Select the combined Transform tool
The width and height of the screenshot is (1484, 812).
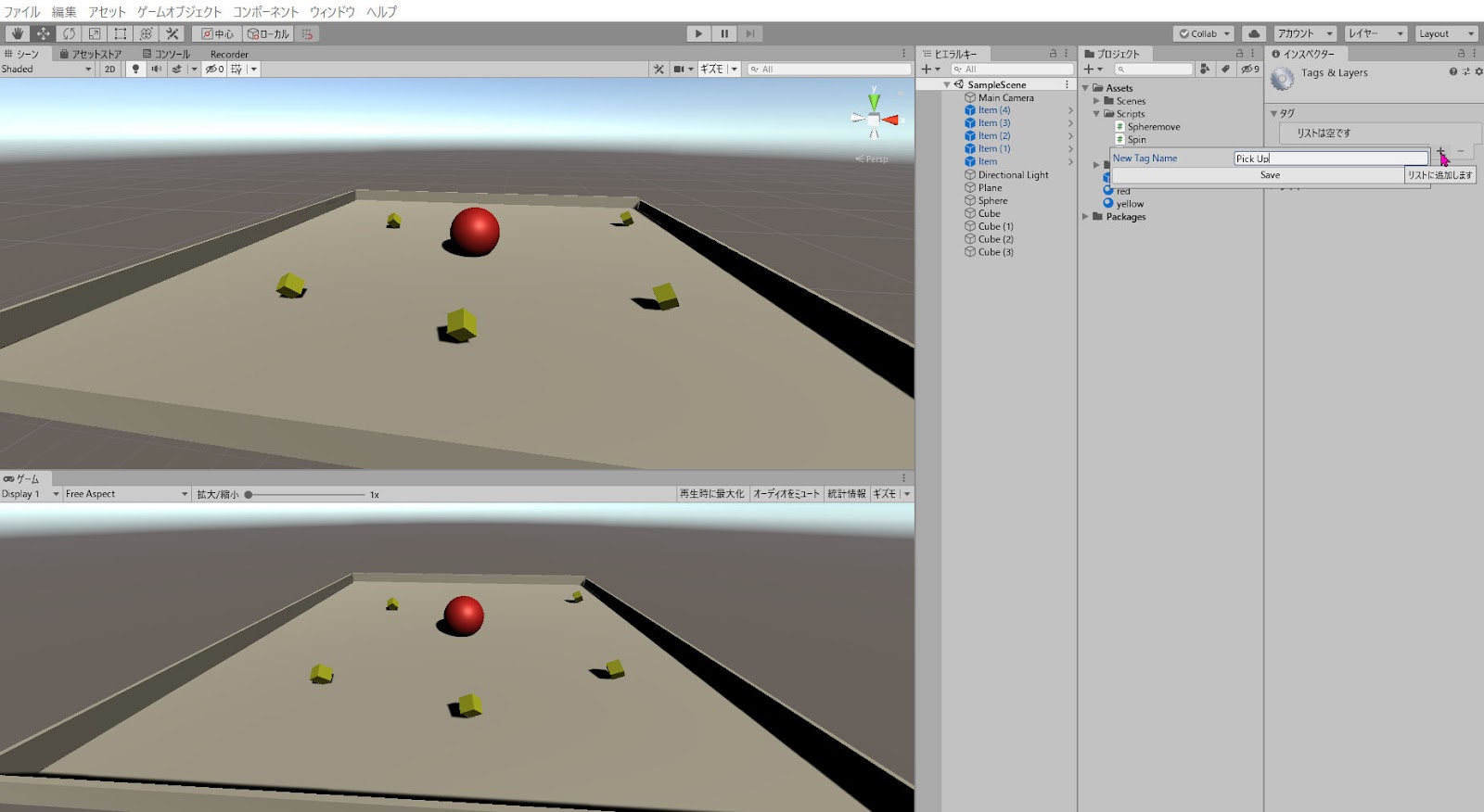click(147, 33)
